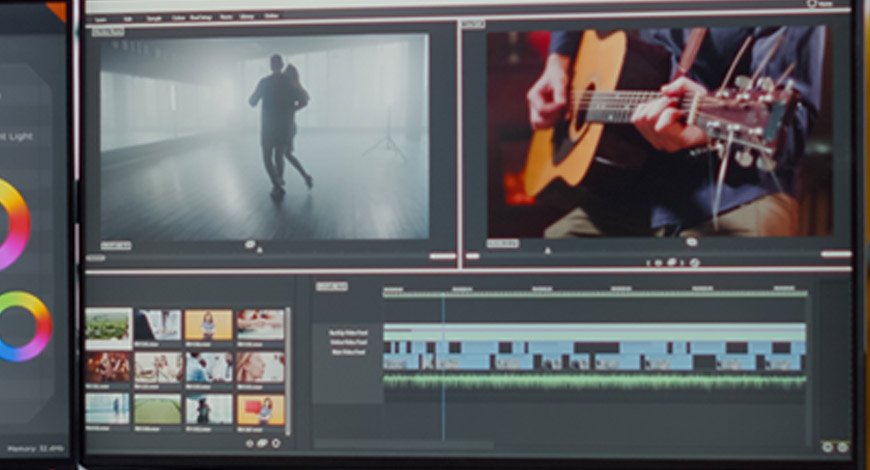Select the green field clip thumbnail
Image resolution: width=870 pixels, height=470 pixels.
(158, 408)
